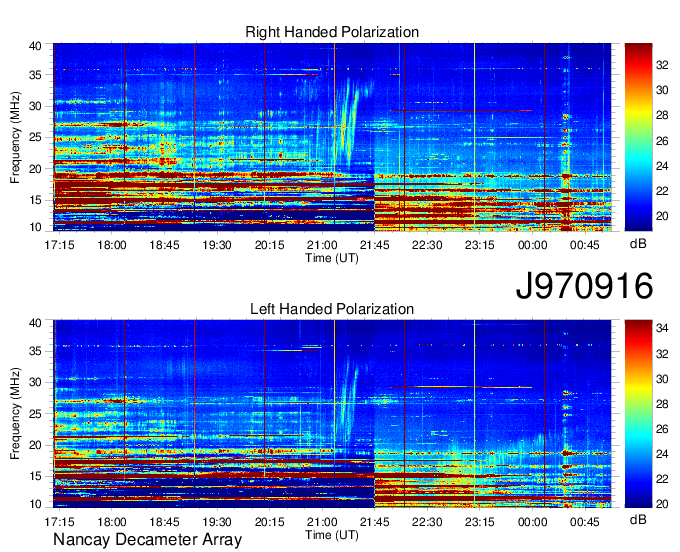Click 30 MHz tick on right-handed frequency axis
The width and height of the screenshot is (680, 552).
35,106
